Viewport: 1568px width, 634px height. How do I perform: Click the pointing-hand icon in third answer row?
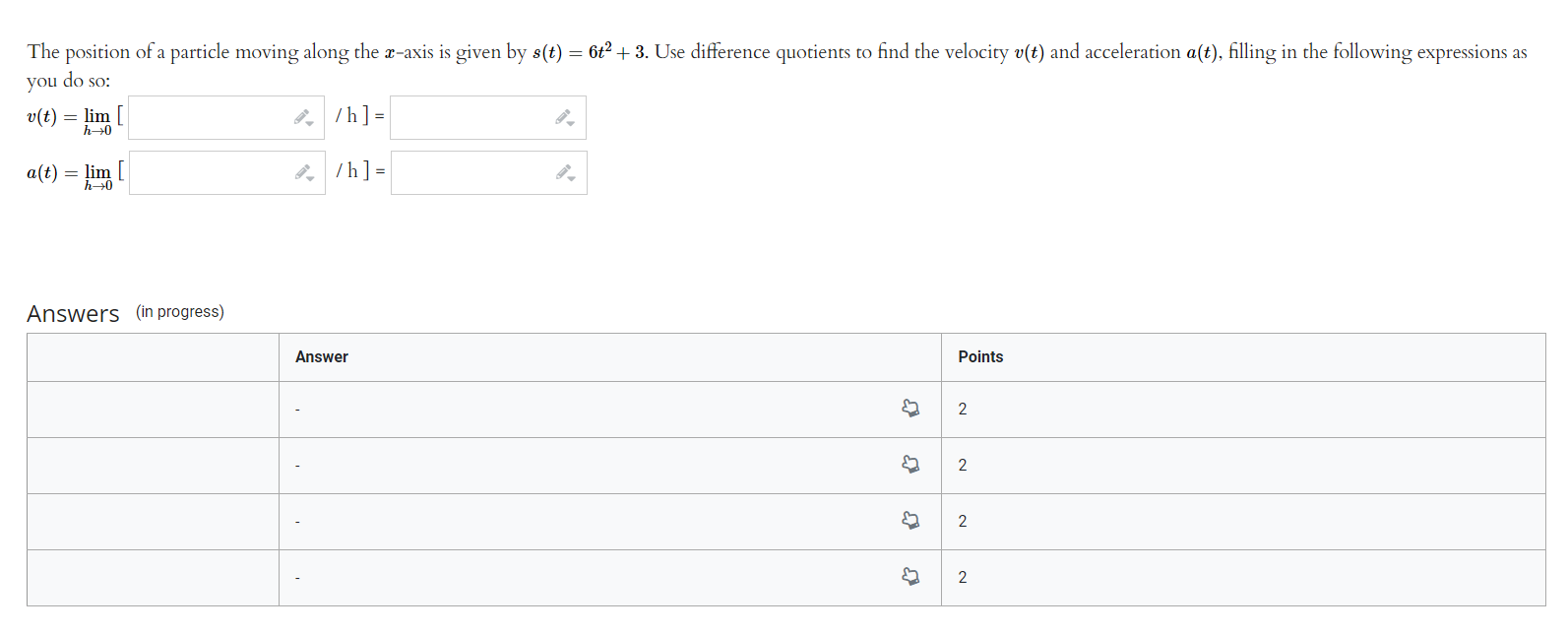pos(910,521)
